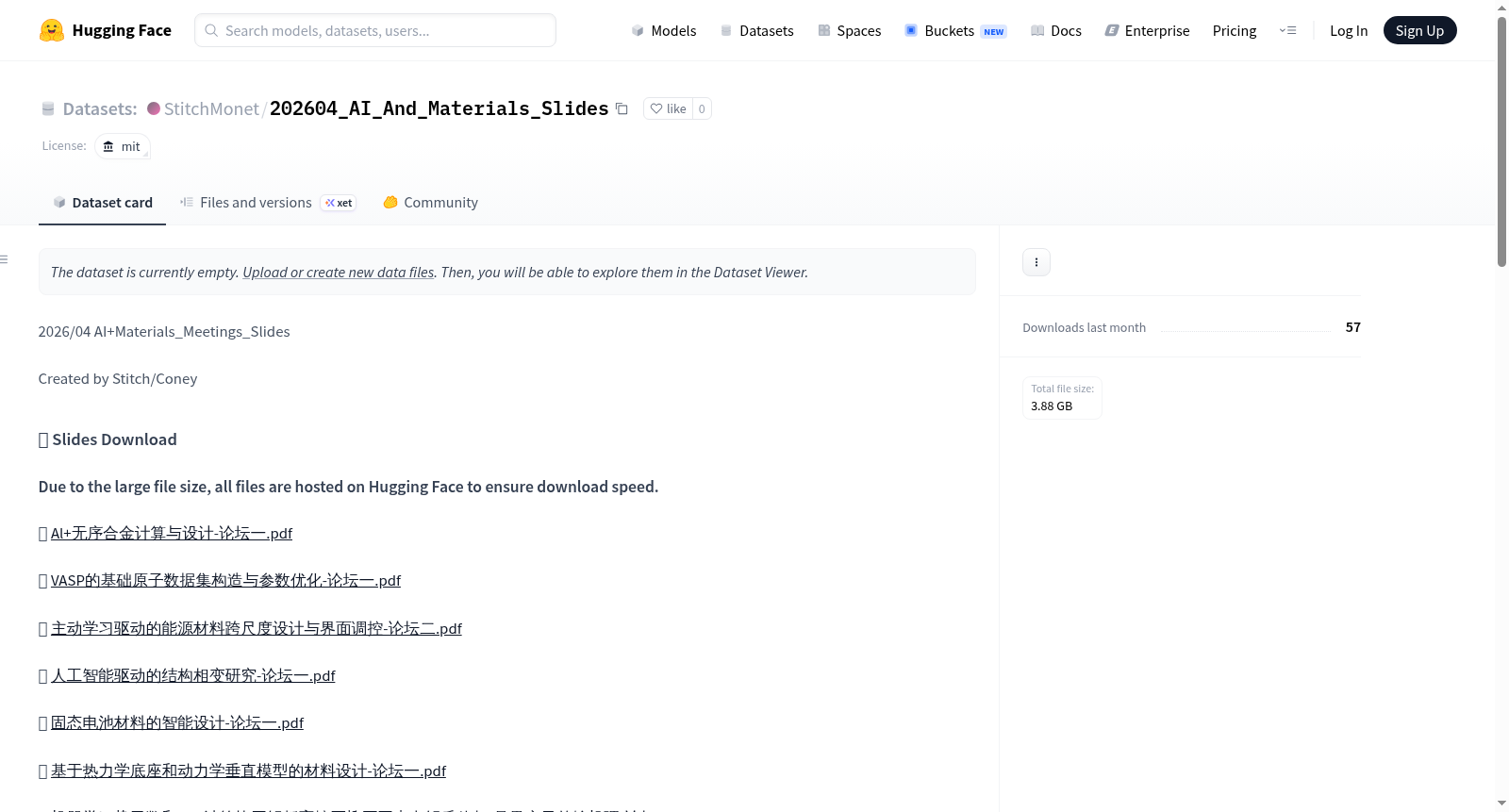Image resolution: width=1509 pixels, height=812 pixels.
Task: Open AI+无序合金计算与设计-论坛一.pdf
Action: (172, 534)
